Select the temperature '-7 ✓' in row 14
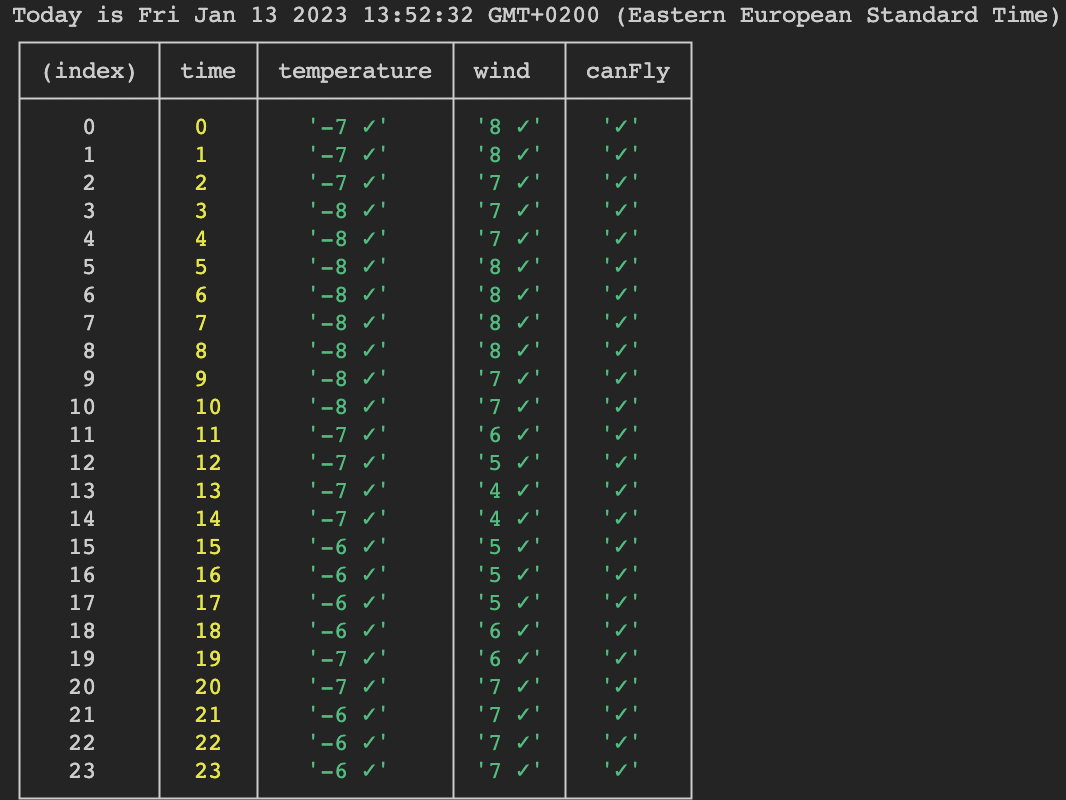The width and height of the screenshot is (1066, 800). [348, 519]
